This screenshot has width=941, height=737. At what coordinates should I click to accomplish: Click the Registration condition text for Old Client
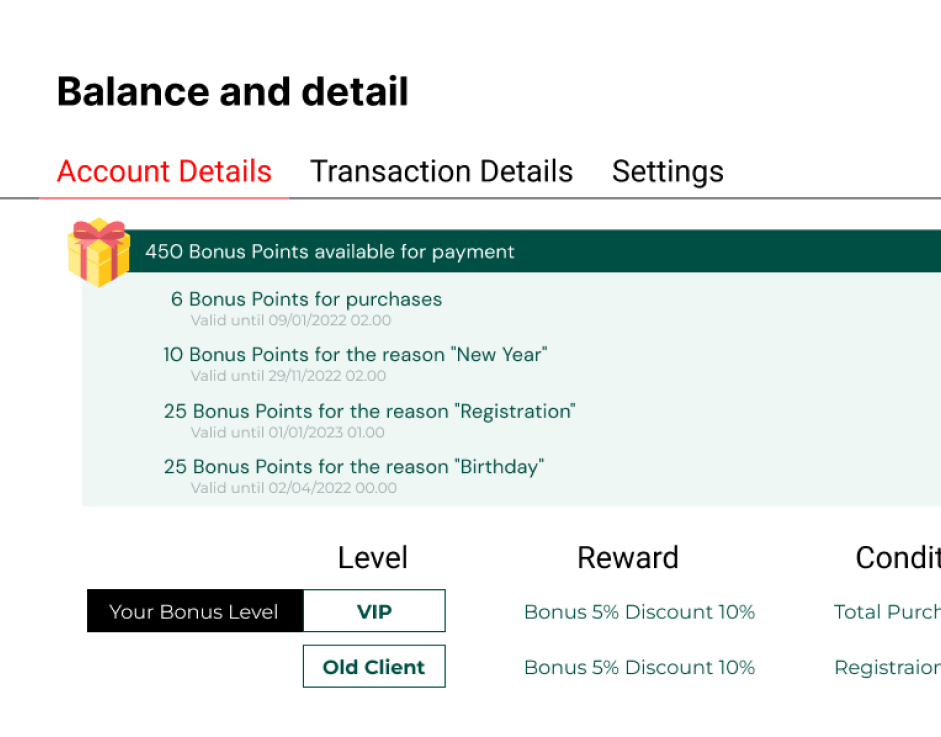[887, 667]
